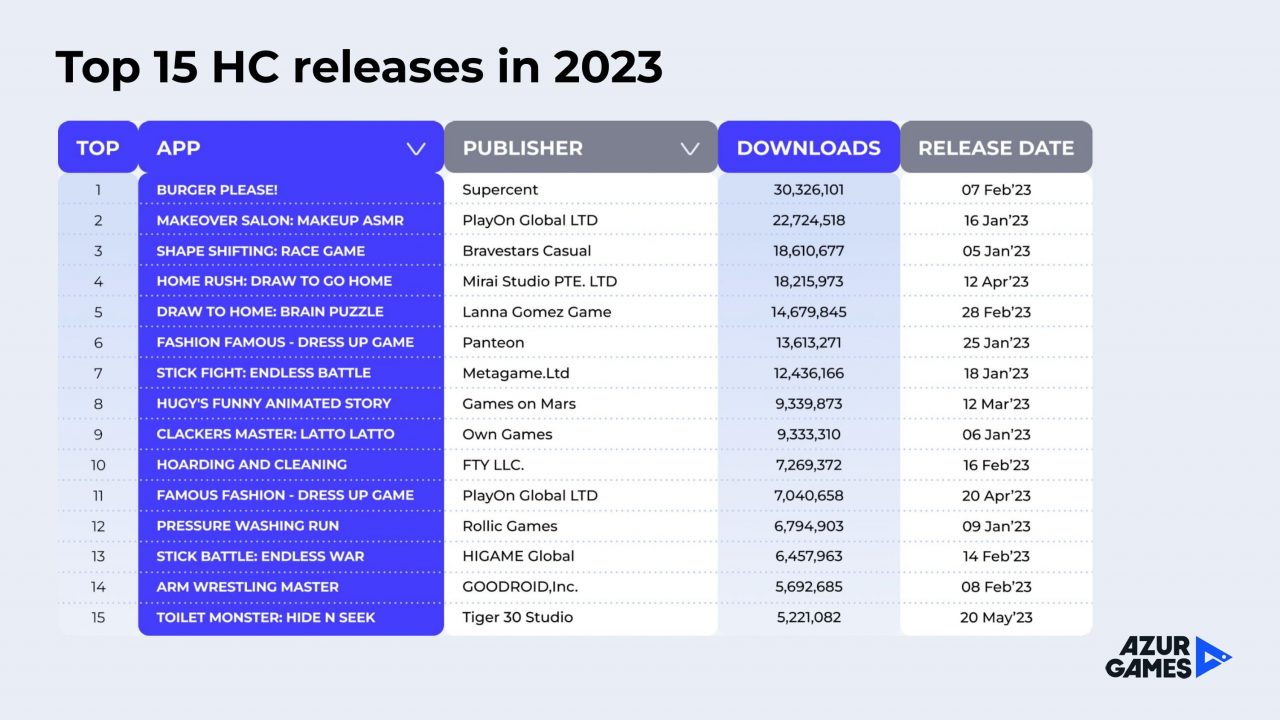Expand the PUBLISHER column dropdown chevron
The width and height of the screenshot is (1280, 720).
(690, 149)
